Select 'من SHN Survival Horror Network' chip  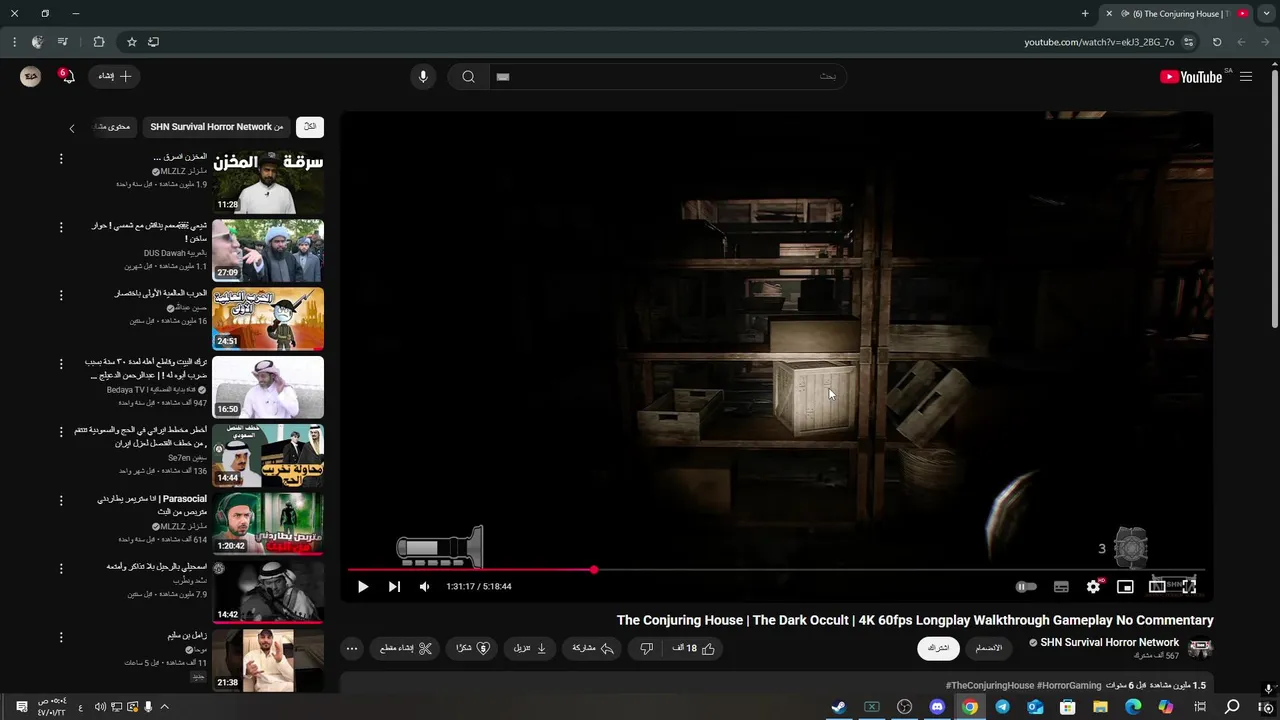(216, 127)
